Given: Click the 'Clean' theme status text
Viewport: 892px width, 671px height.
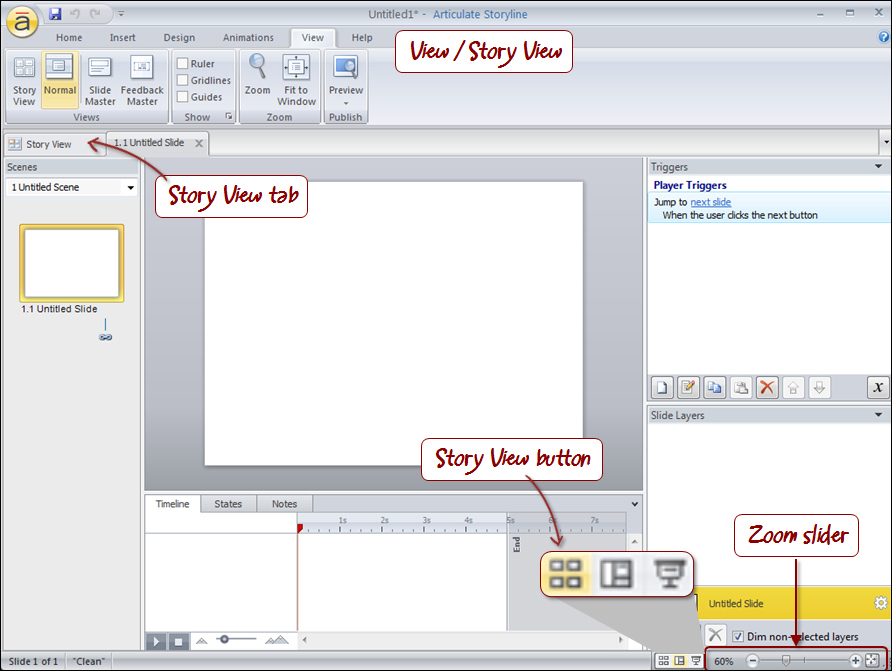Looking at the screenshot, I should pos(89,661).
